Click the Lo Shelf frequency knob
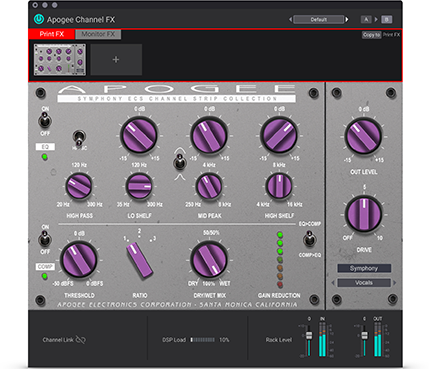Screen dimensions: 429x369 (x=139, y=186)
